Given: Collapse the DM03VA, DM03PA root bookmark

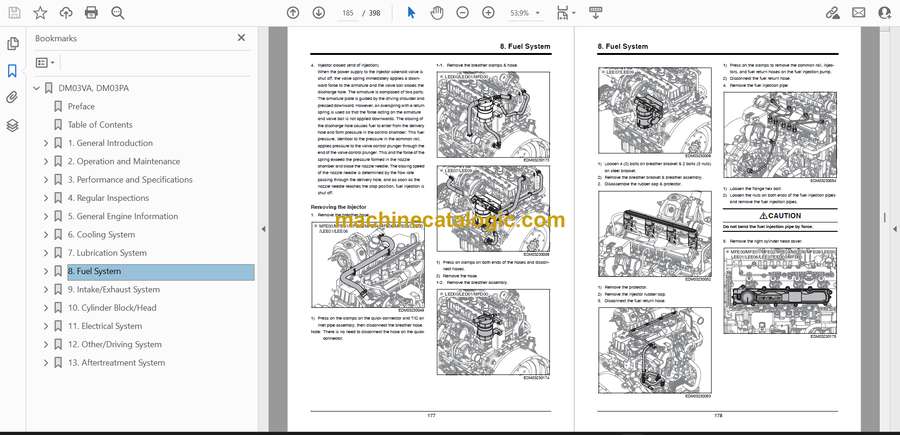Looking at the screenshot, I should 37,88.
